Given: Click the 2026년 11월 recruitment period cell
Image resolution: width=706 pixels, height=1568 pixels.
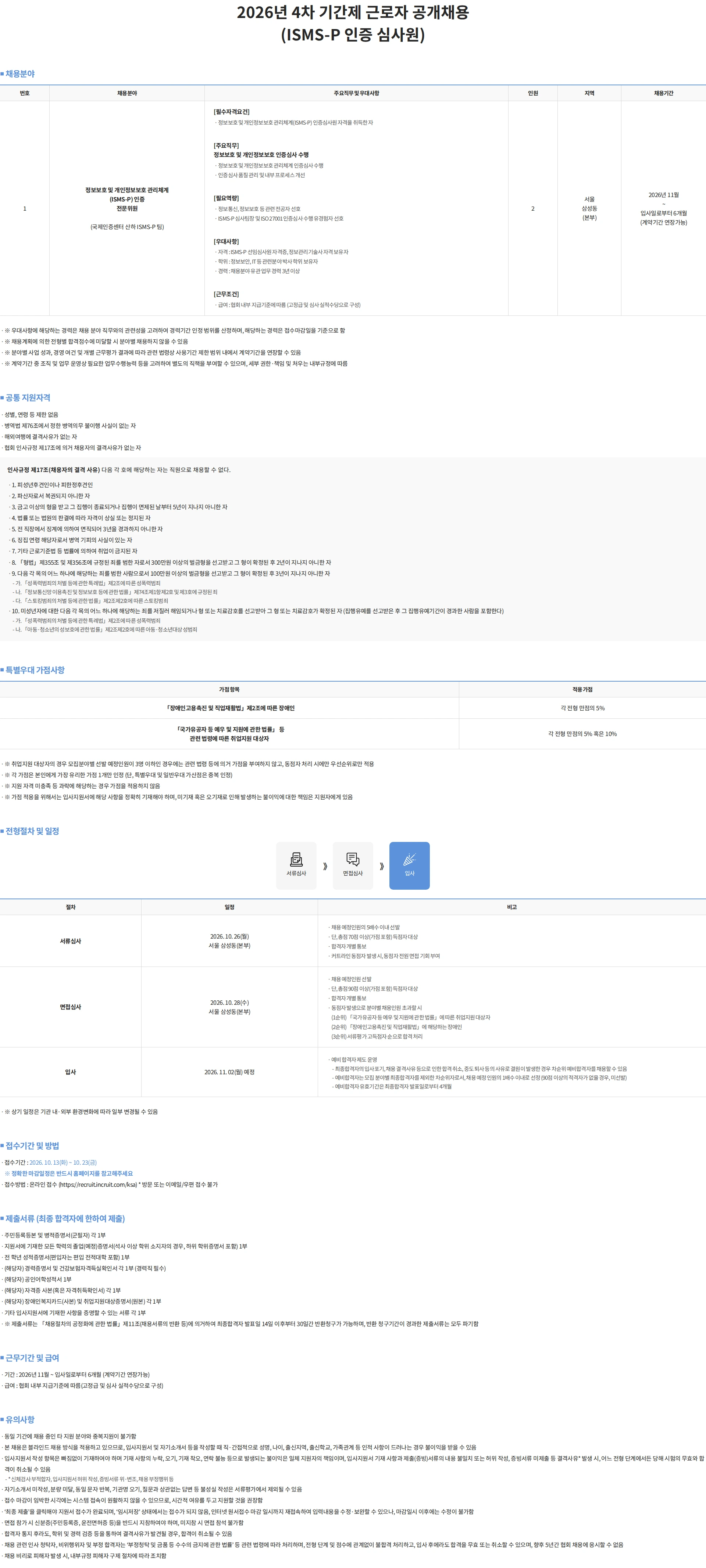Looking at the screenshot, I should 663,208.
